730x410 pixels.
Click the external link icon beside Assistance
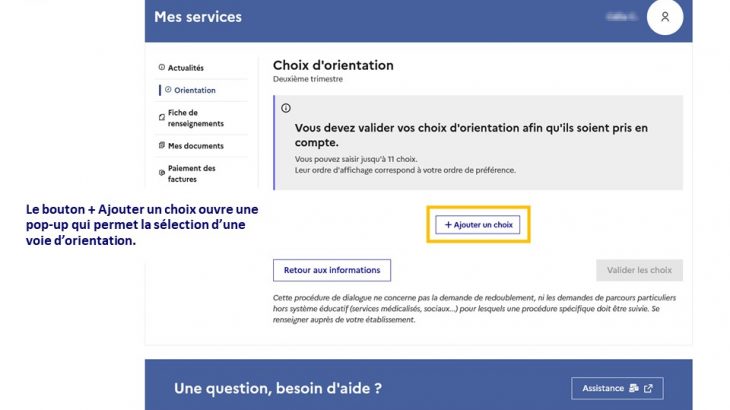pos(648,388)
